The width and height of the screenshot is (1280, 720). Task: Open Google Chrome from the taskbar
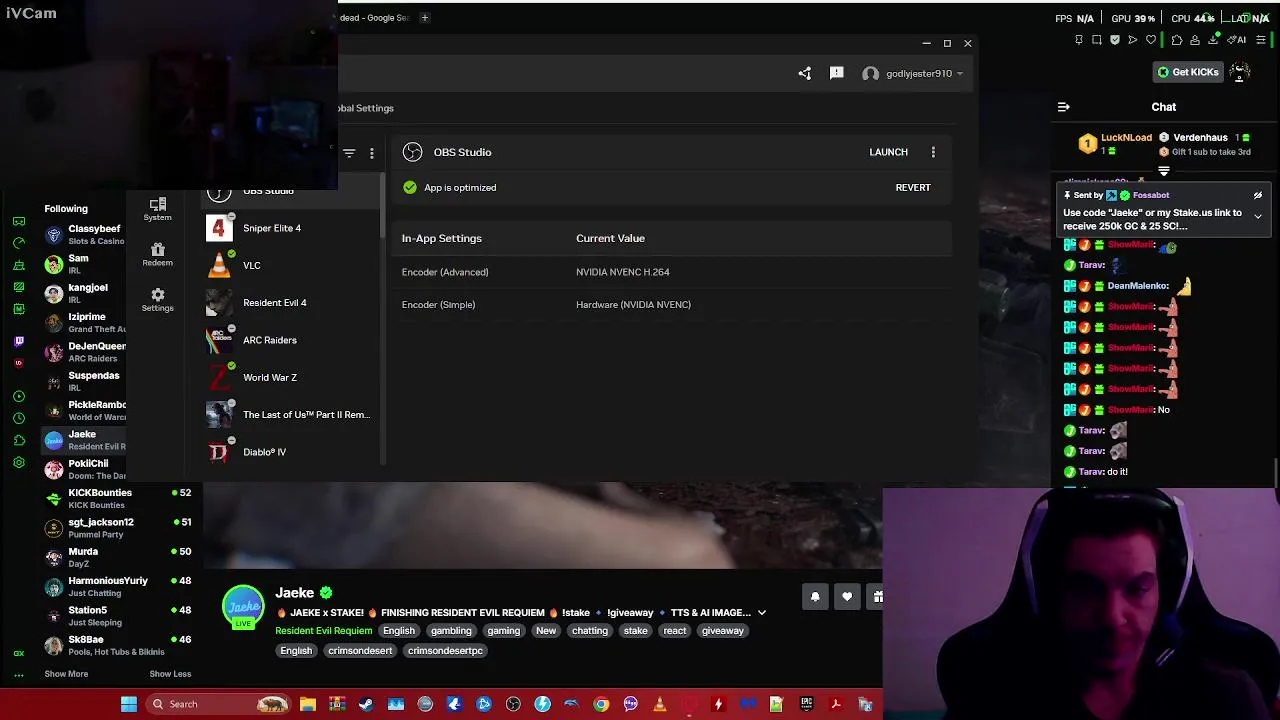[601, 704]
